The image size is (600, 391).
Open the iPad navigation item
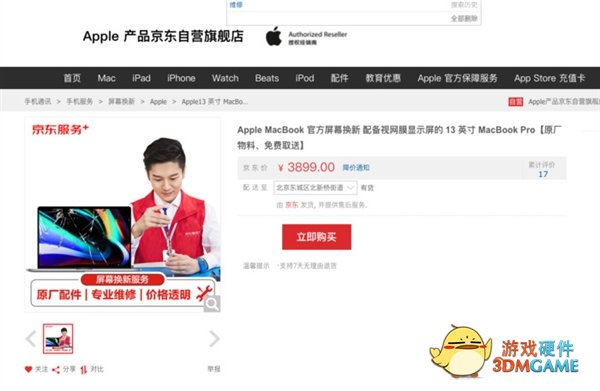coord(141,78)
